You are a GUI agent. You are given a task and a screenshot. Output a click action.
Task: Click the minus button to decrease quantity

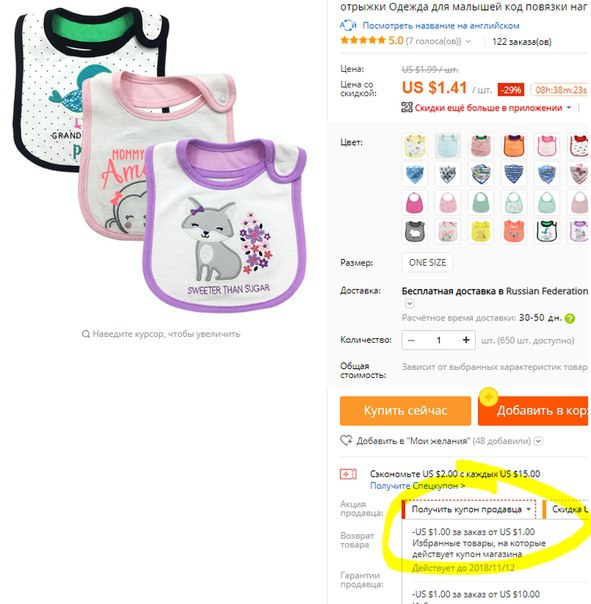click(411, 340)
